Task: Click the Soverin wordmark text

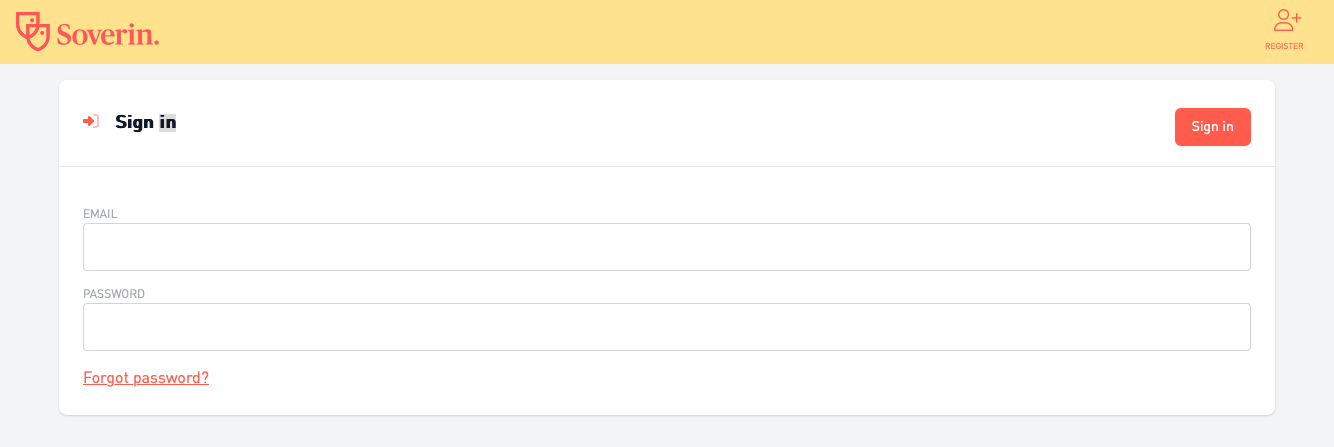Action: click(108, 34)
